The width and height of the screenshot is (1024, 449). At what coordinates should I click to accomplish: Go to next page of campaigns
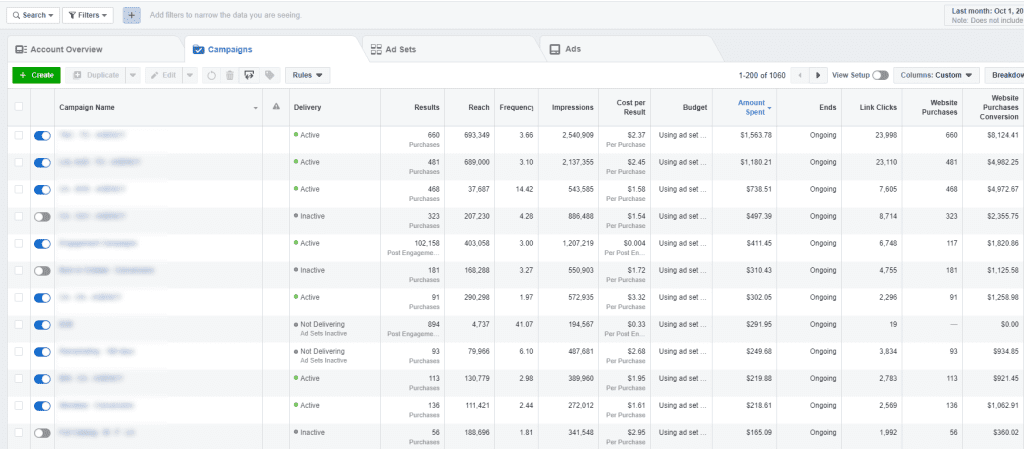point(818,75)
